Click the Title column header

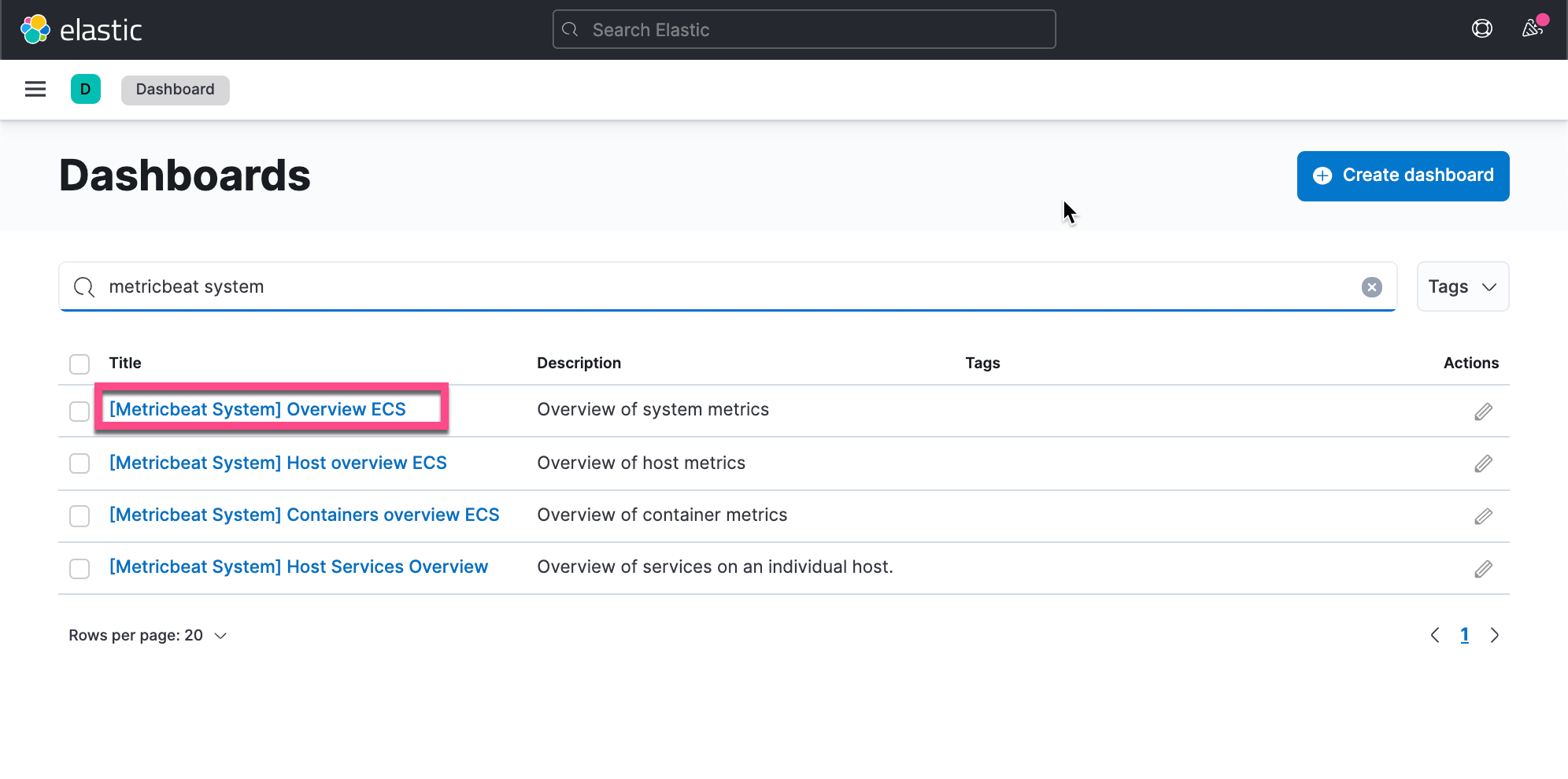pos(125,363)
